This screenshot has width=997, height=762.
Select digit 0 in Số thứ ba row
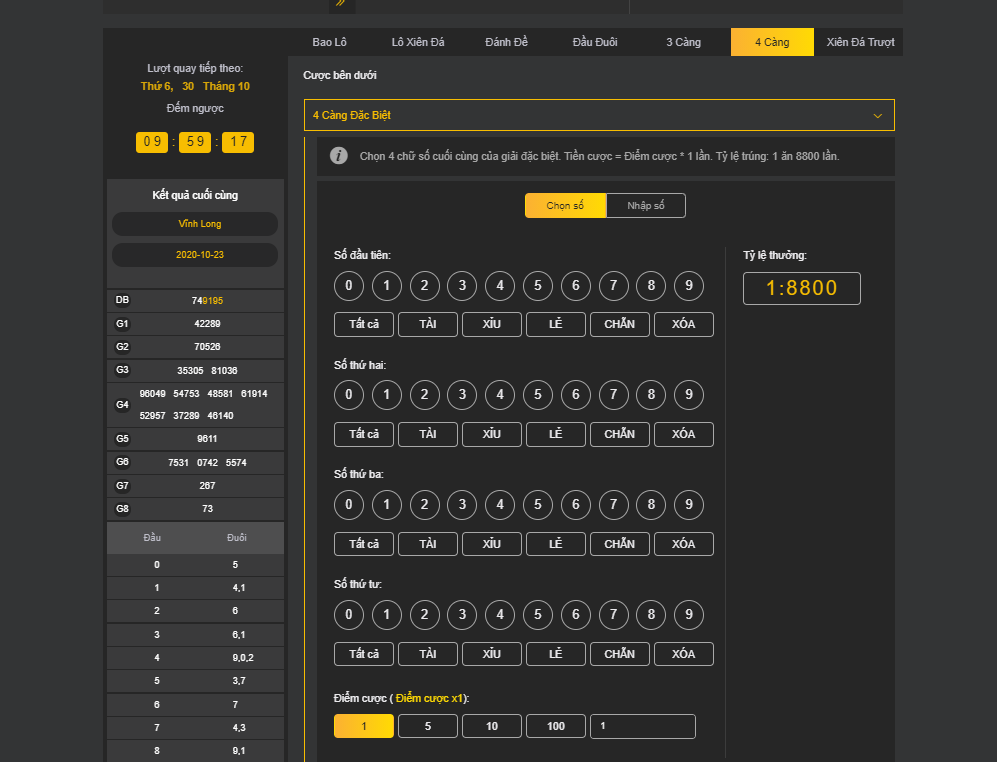(x=348, y=505)
